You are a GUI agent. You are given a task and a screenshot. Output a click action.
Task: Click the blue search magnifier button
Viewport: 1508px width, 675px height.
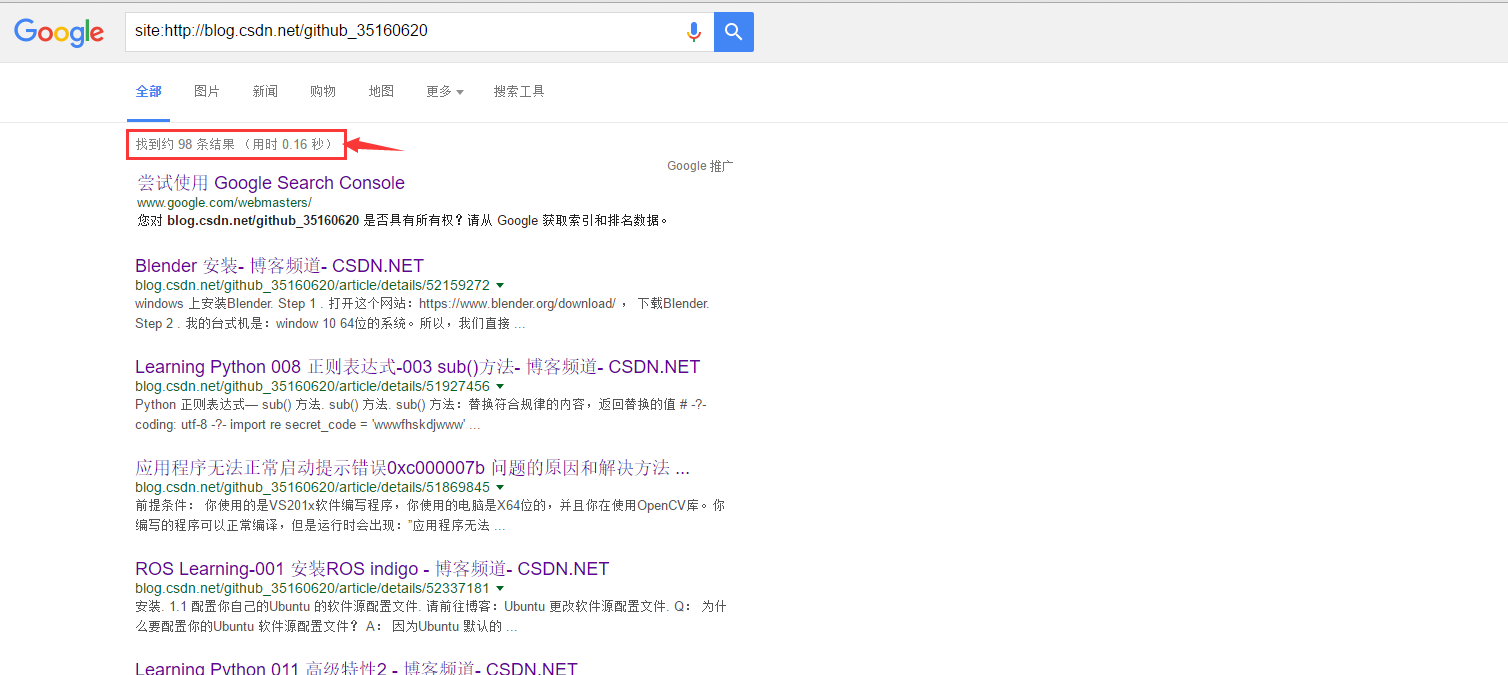734,32
